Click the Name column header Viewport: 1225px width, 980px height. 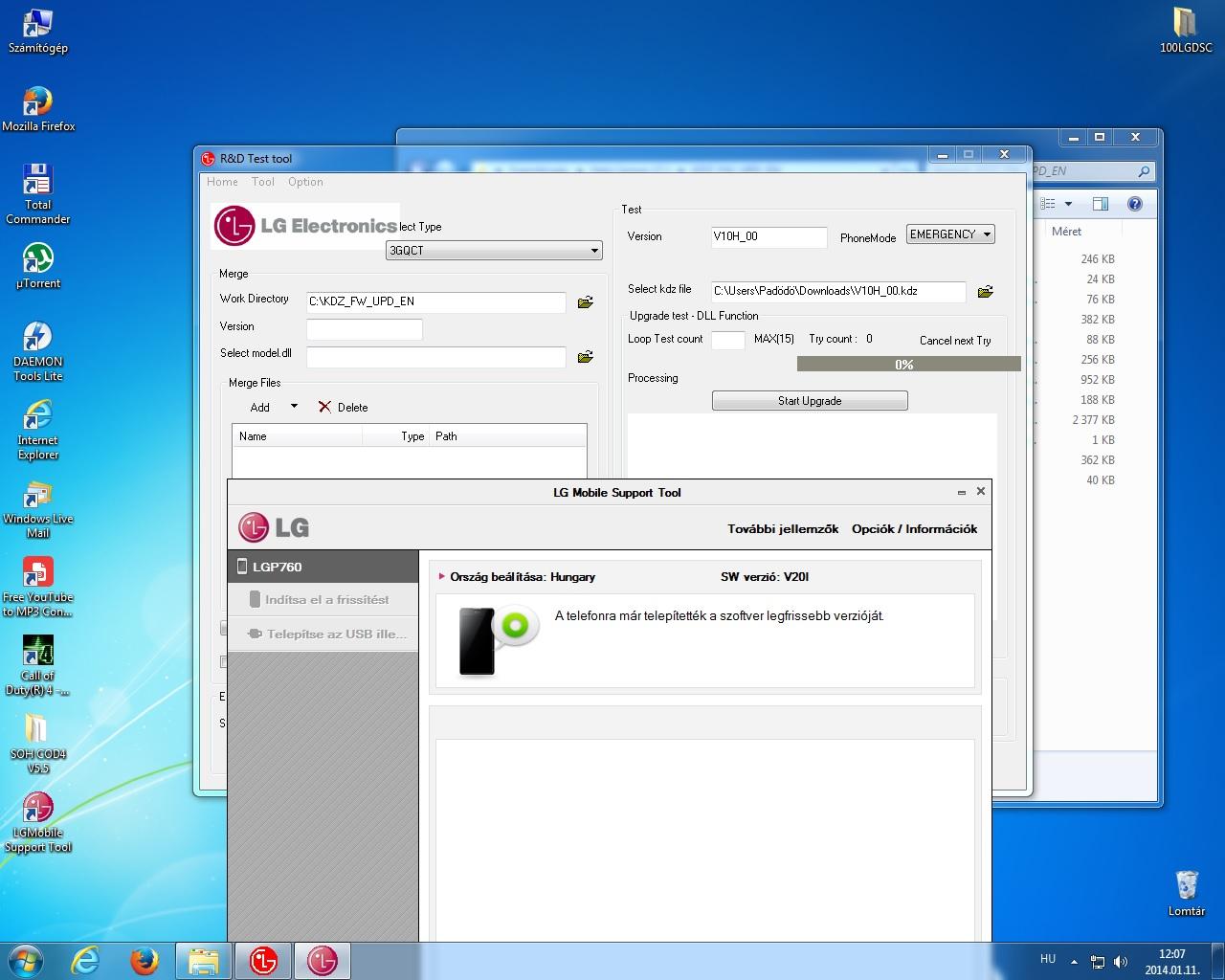point(298,436)
